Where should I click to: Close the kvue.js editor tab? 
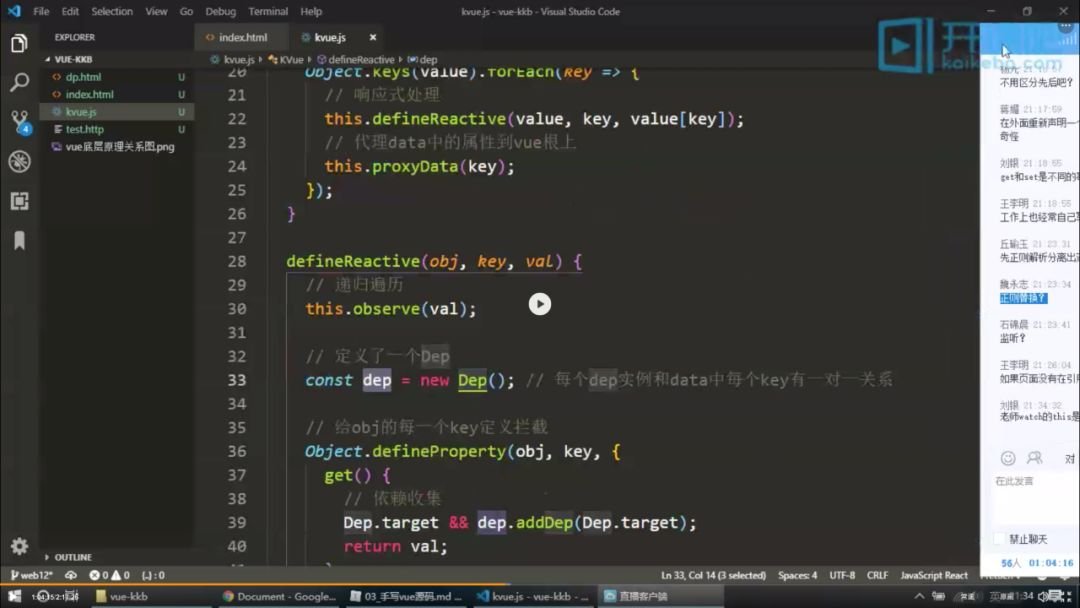373,37
